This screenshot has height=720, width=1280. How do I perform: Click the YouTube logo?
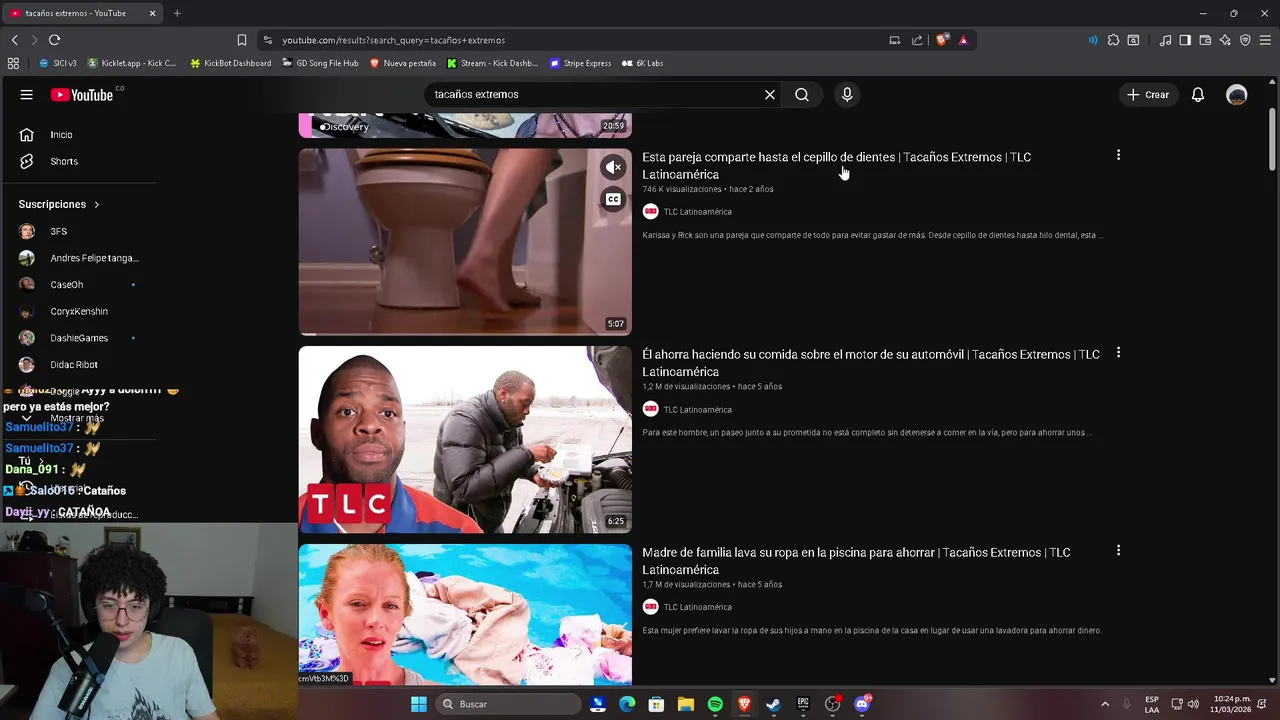pos(82,95)
